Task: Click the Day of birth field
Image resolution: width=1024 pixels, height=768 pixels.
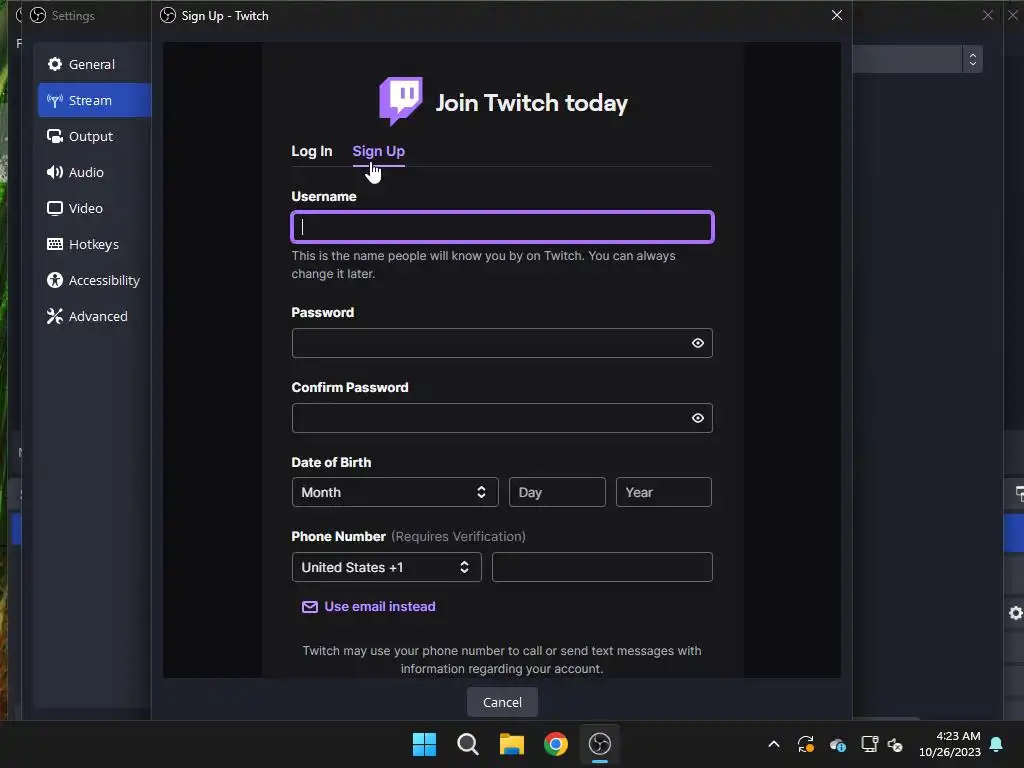Action: click(x=557, y=492)
